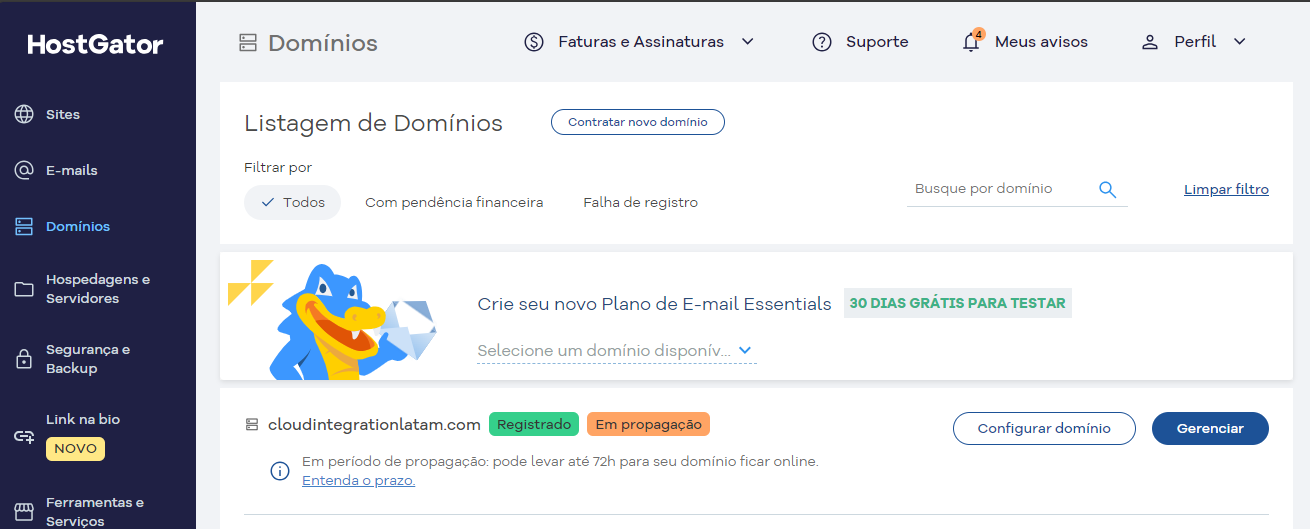
Task: Open Hospedagens e Servidores menu item
Action: [x=98, y=289]
